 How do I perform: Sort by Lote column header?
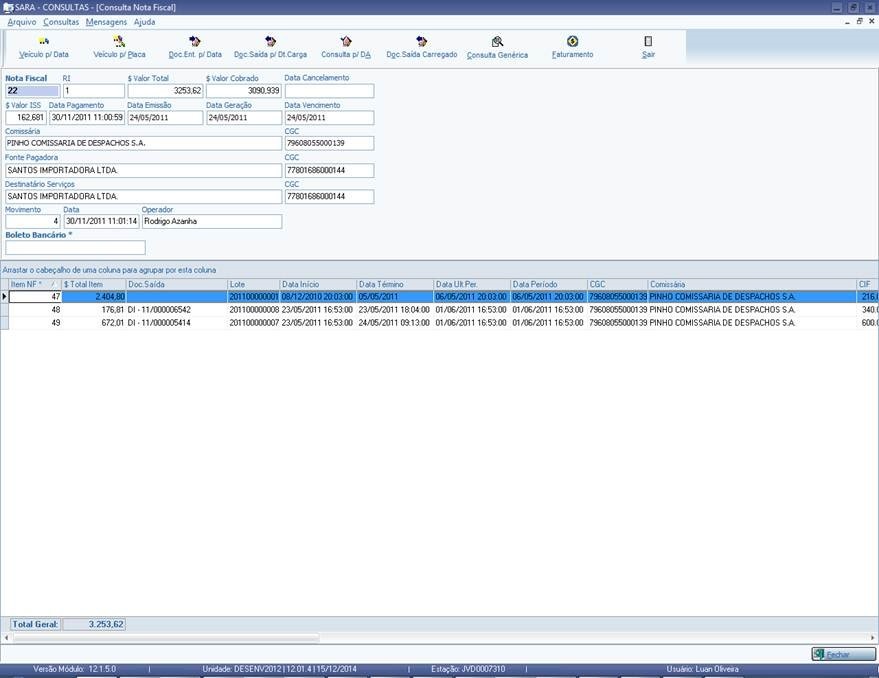[254, 284]
